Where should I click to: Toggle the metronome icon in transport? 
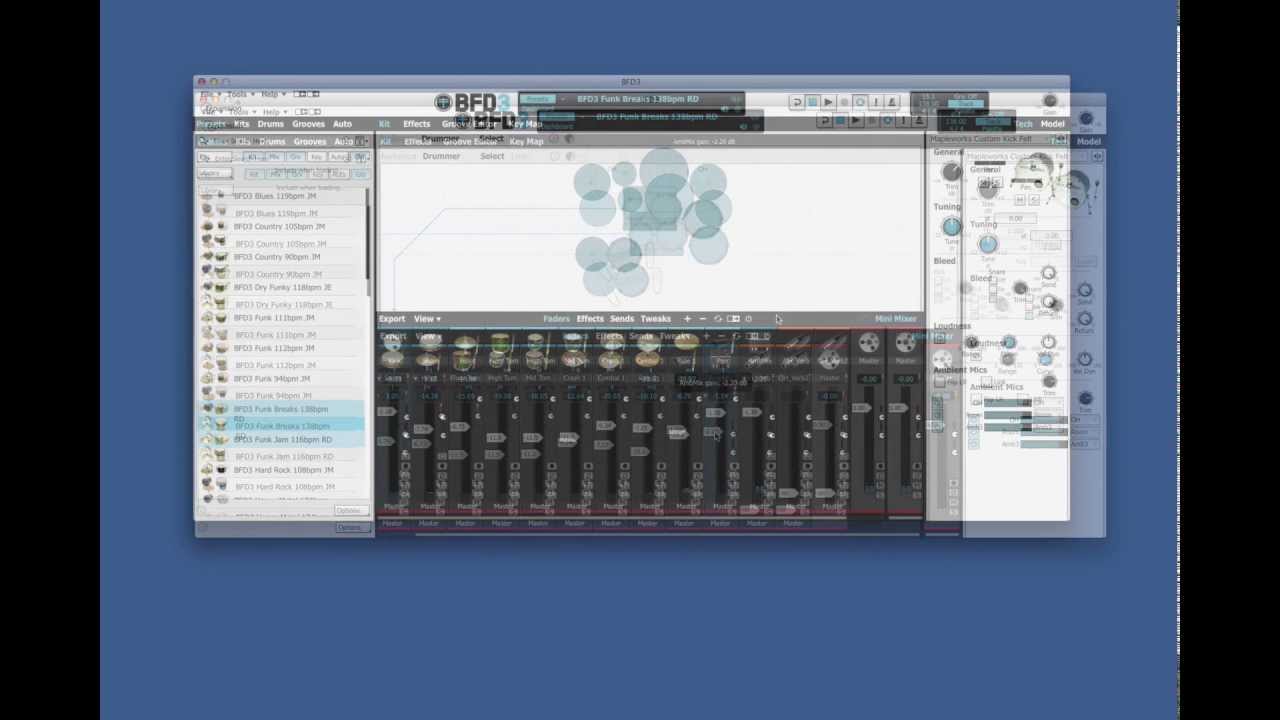(x=892, y=102)
